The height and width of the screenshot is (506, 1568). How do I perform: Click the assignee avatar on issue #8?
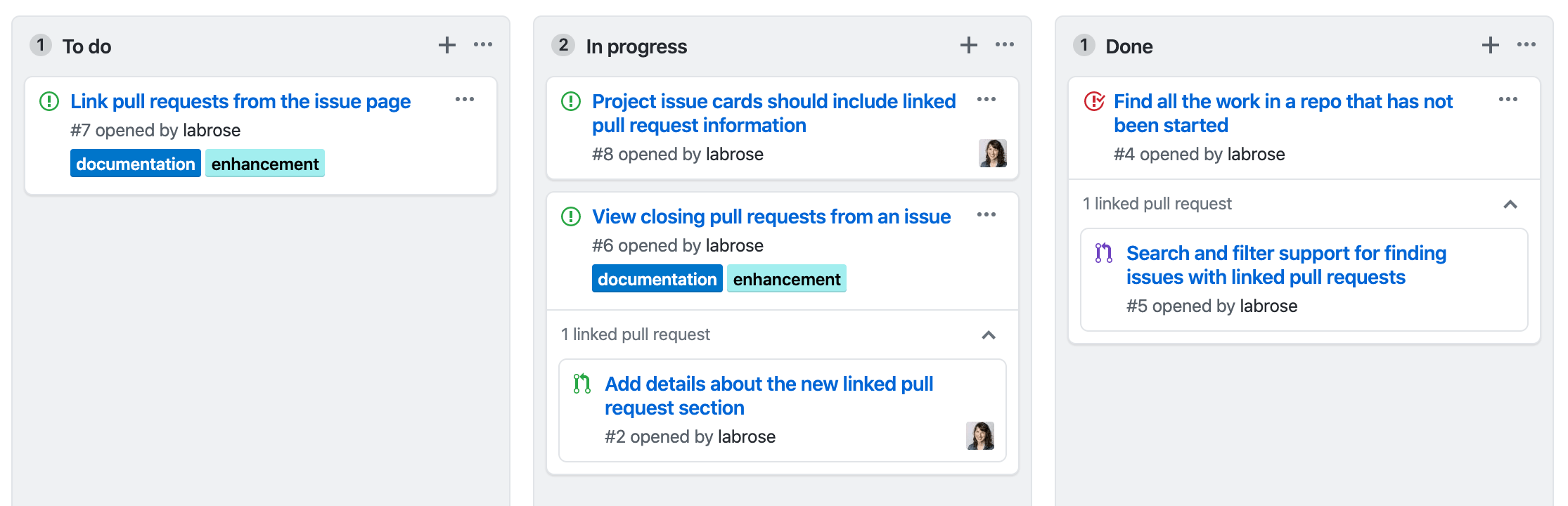[993, 153]
